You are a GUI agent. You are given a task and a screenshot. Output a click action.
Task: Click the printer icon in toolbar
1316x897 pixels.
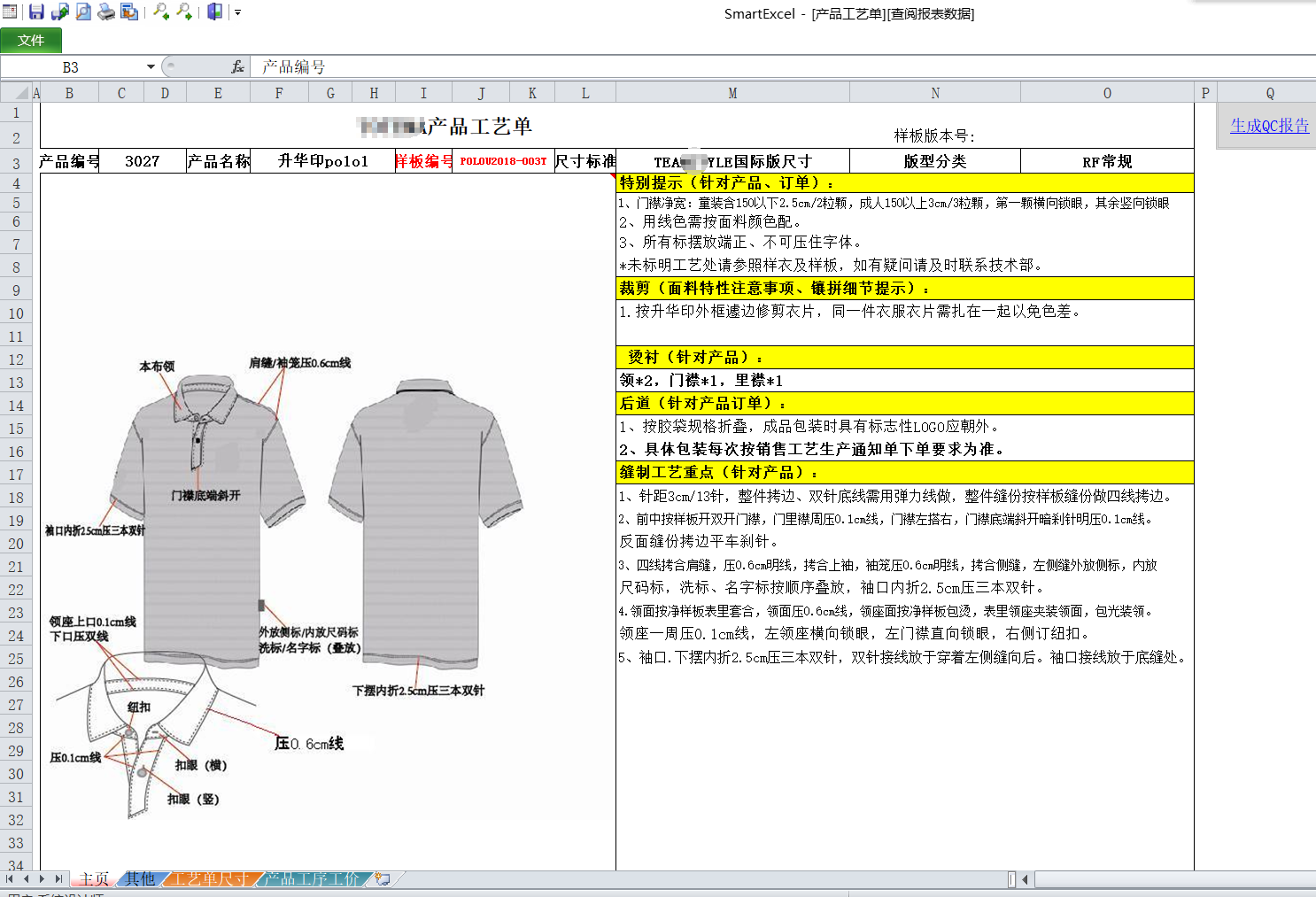tap(106, 12)
